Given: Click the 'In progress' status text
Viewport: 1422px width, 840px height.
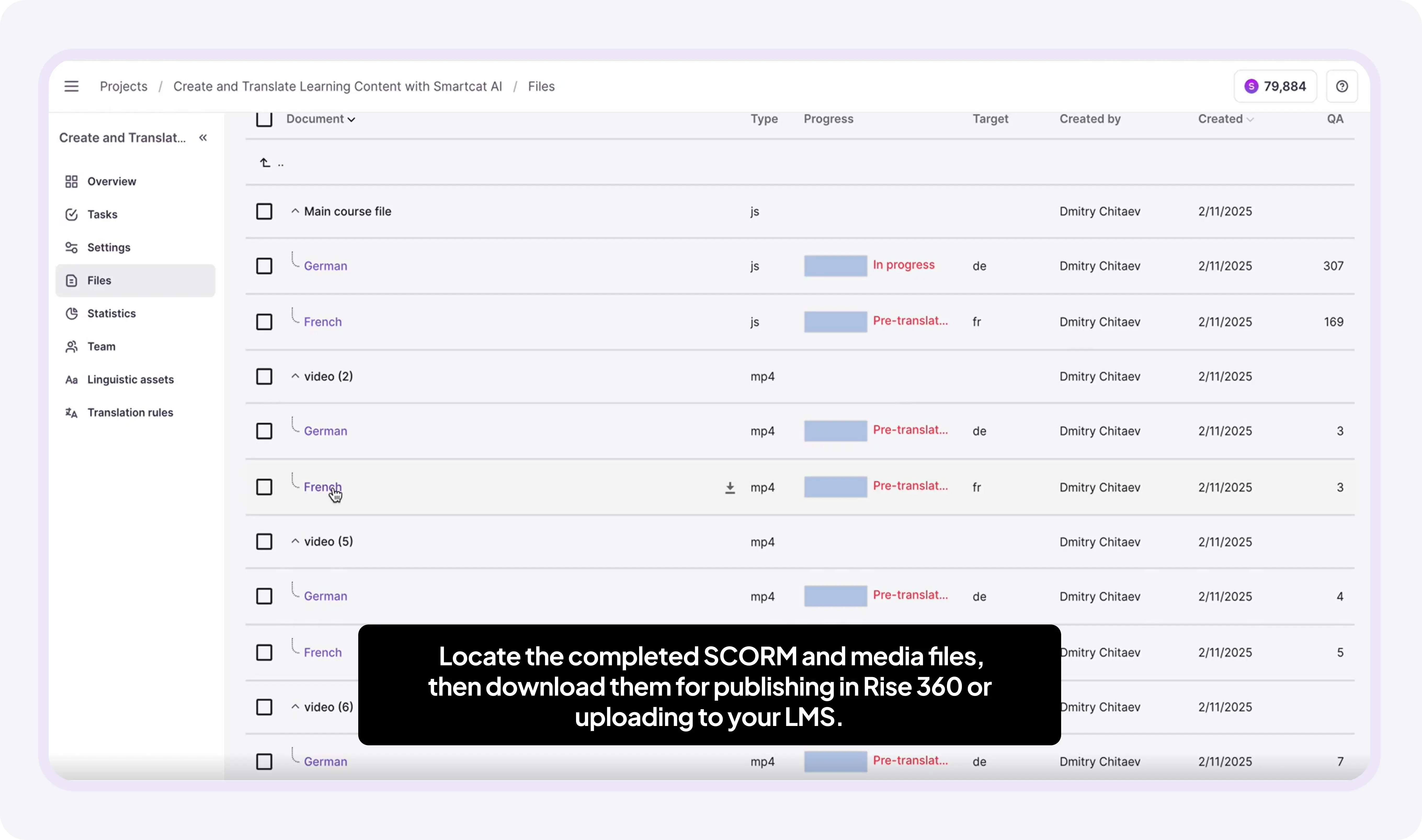Looking at the screenshot, I should [904, 265].
